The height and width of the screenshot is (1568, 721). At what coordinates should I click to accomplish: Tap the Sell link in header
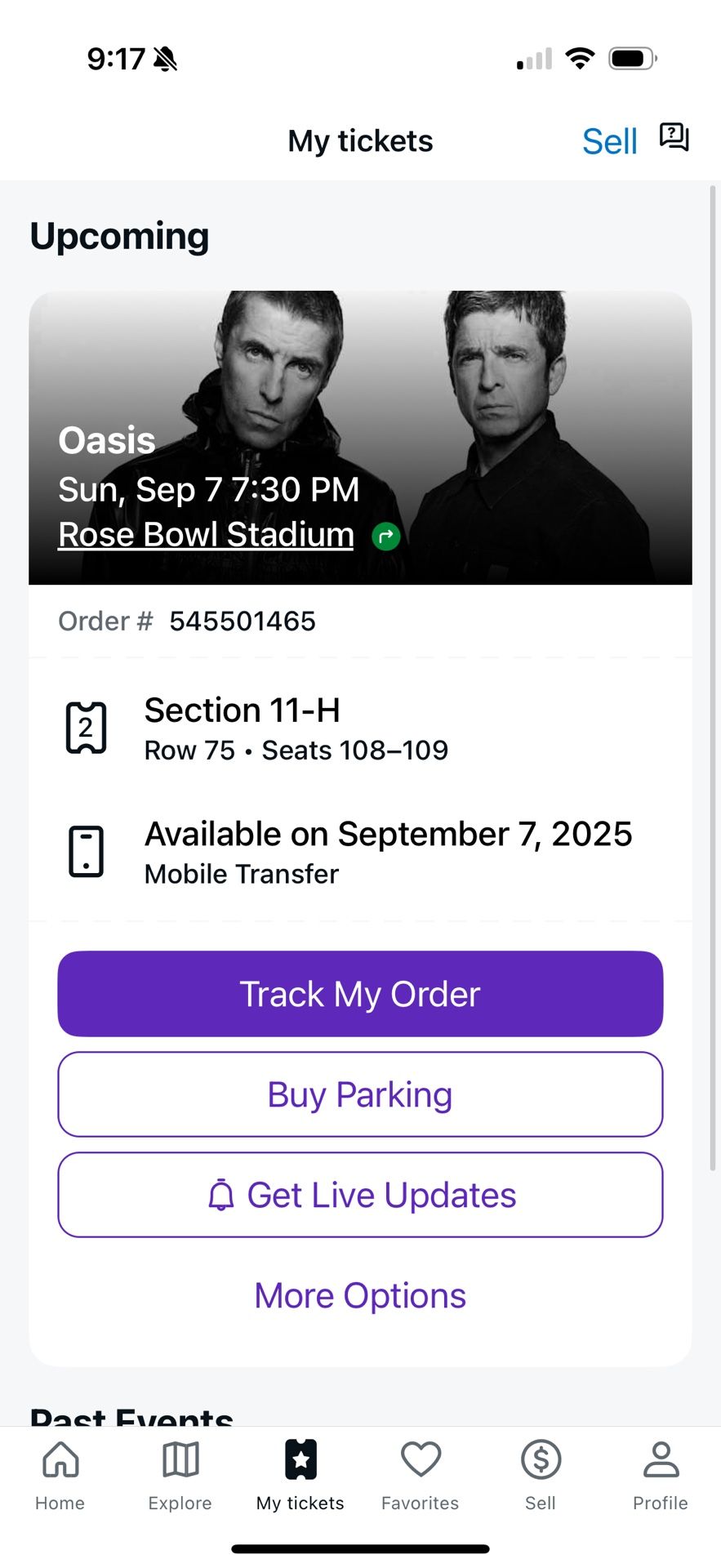[609, 141]
